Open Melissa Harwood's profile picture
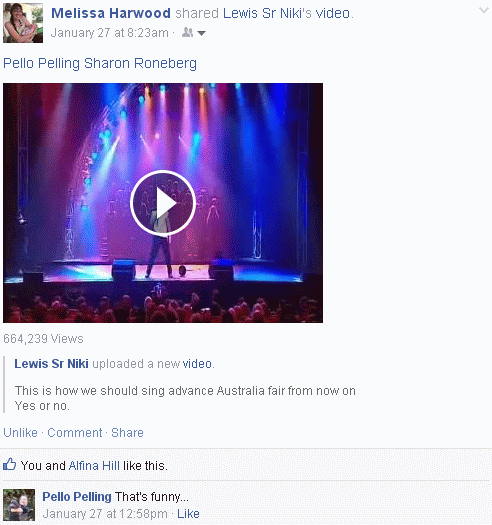492x525 pixels. tap(23, 23)
